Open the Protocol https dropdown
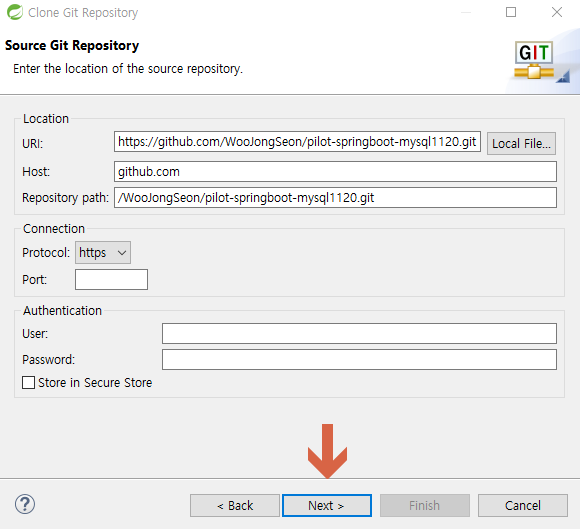Screen dimensions: 580x529 point(103,253)
